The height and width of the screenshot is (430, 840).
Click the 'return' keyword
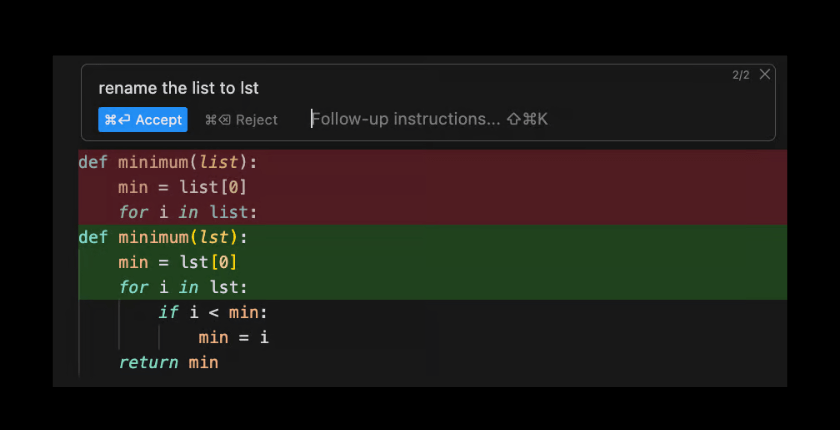click(148, 362)
